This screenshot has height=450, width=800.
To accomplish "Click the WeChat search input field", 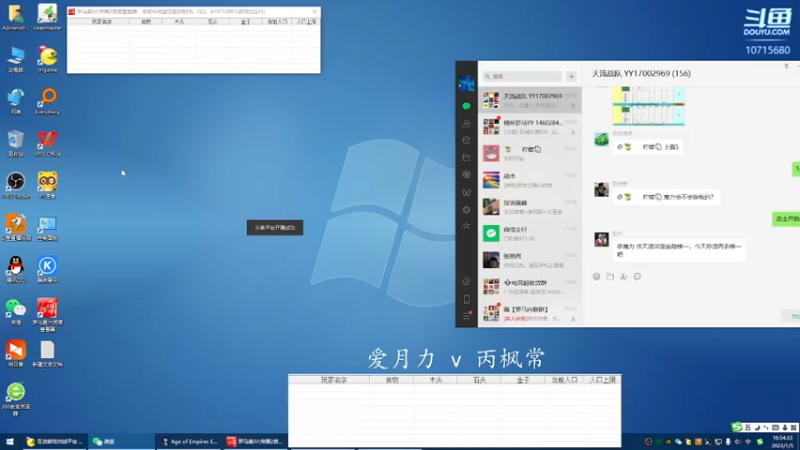I will tap(522, 77).
